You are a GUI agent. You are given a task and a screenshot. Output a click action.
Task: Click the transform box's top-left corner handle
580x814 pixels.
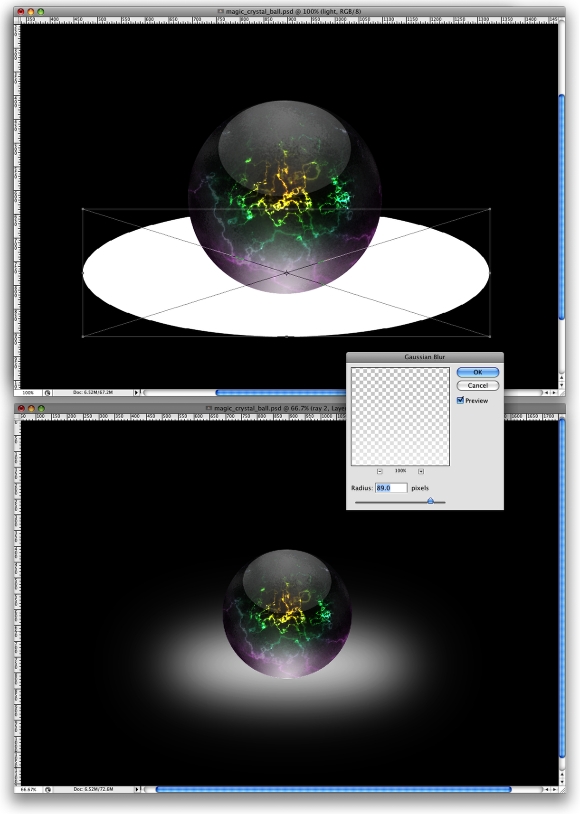[x=83, y=209]
